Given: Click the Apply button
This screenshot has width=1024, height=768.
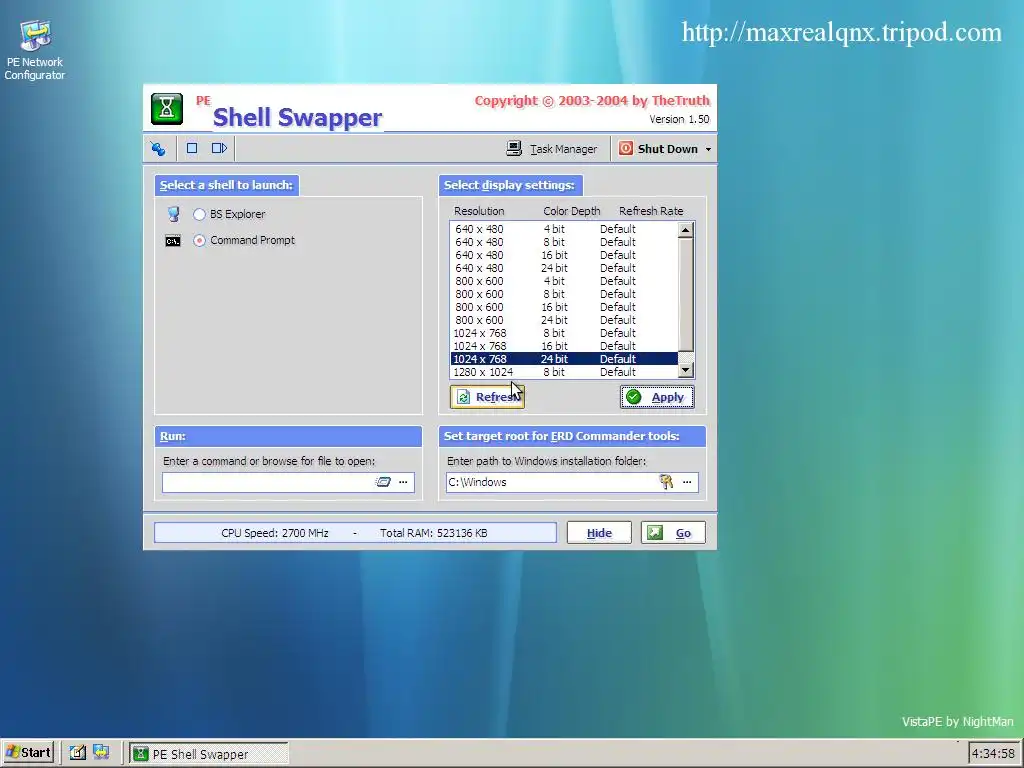Looking at the screenshot, I should coord(657,397).
